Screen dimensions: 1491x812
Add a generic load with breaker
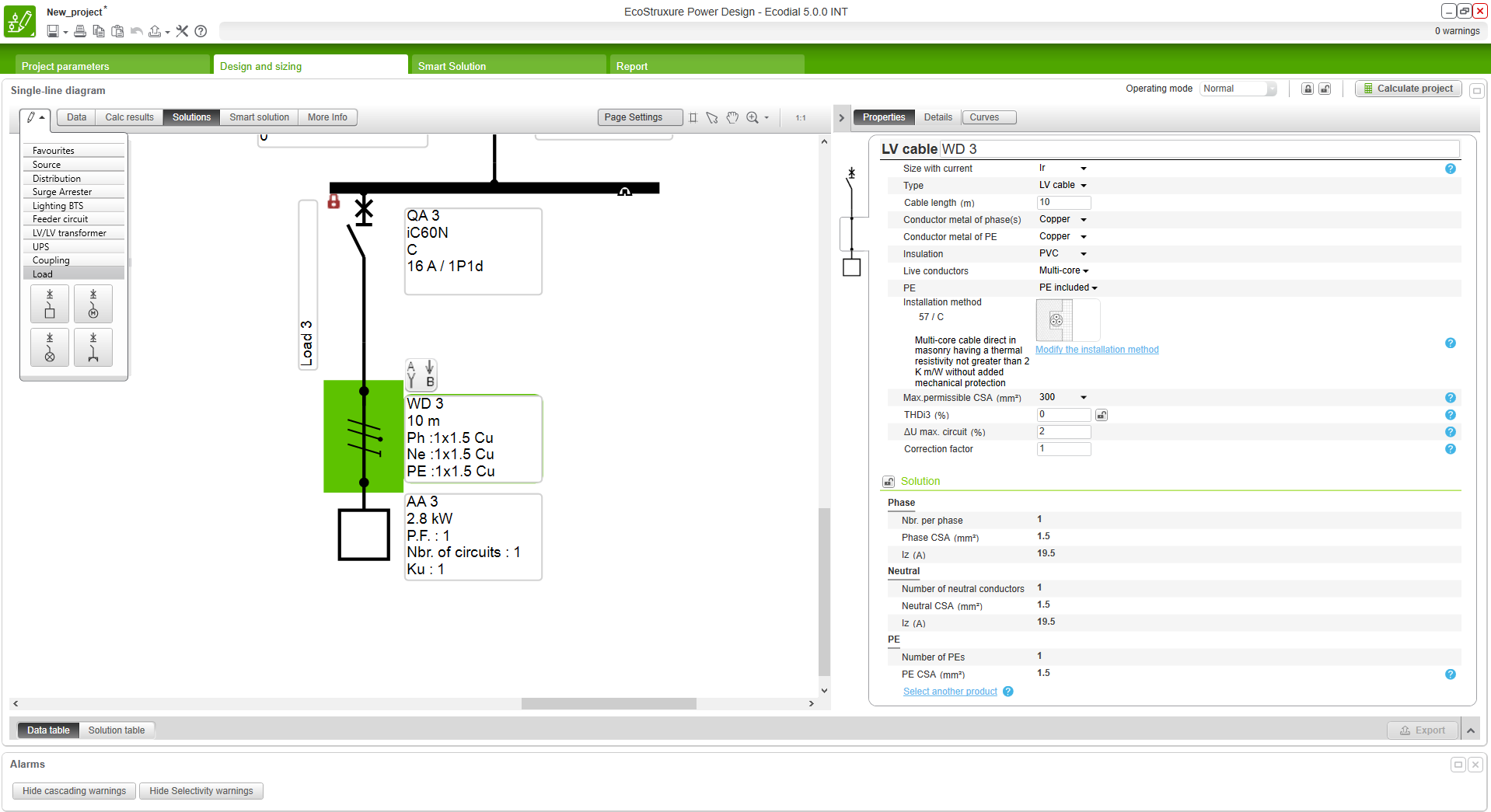pyautogui.click(x=50, y=304)
